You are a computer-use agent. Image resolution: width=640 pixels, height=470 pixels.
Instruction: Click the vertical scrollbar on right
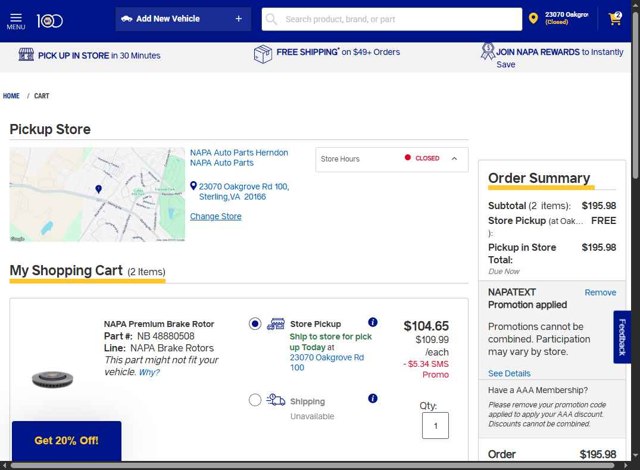(x=636, y=96)
